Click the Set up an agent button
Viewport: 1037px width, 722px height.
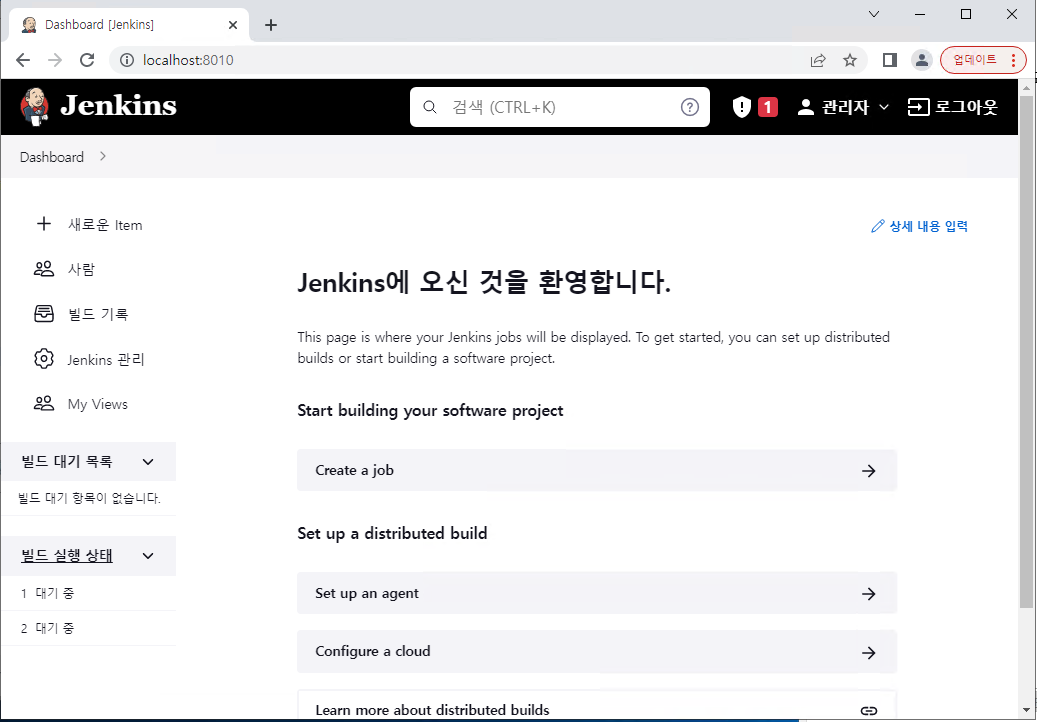(597, 593)
